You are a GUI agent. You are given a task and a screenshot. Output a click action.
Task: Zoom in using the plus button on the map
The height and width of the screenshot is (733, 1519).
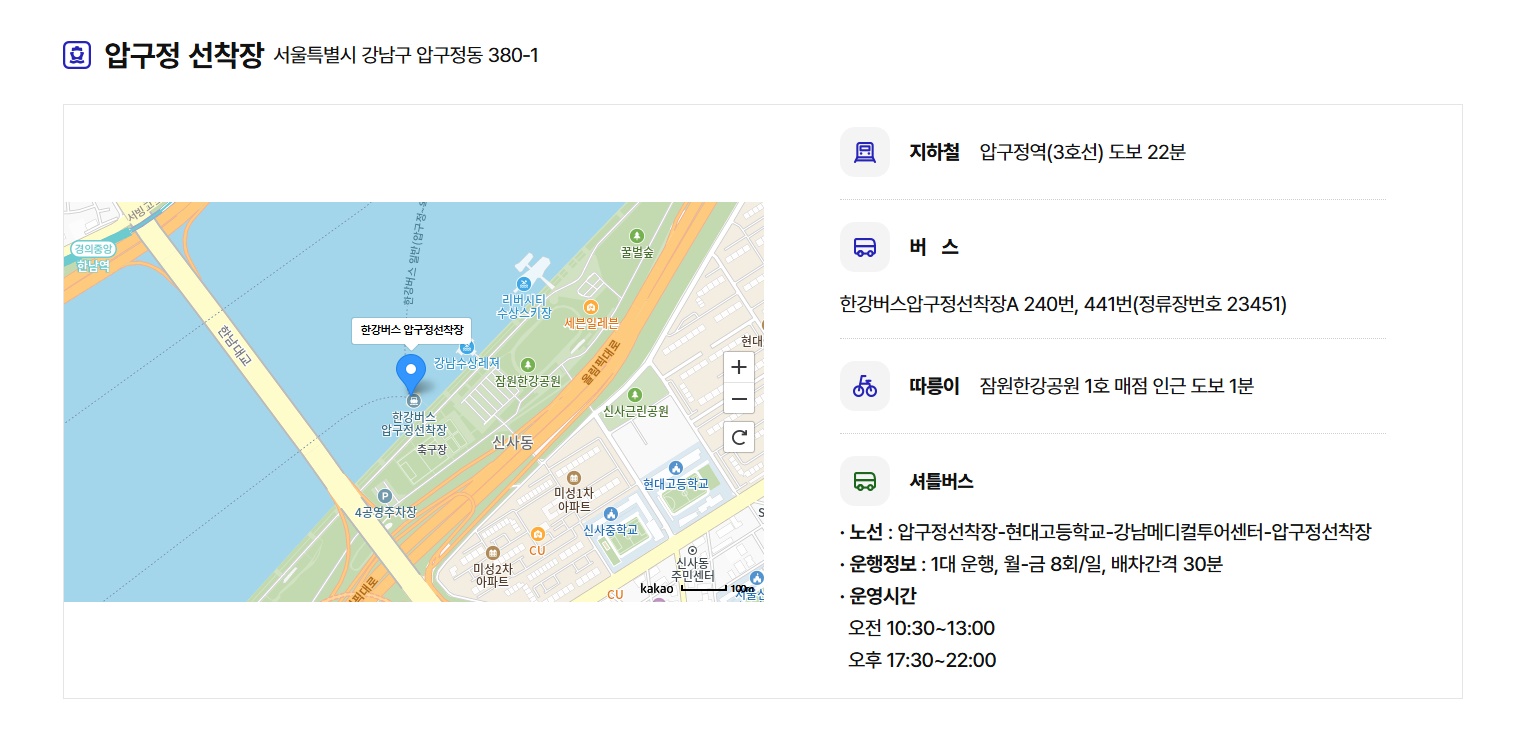[738, 367]
